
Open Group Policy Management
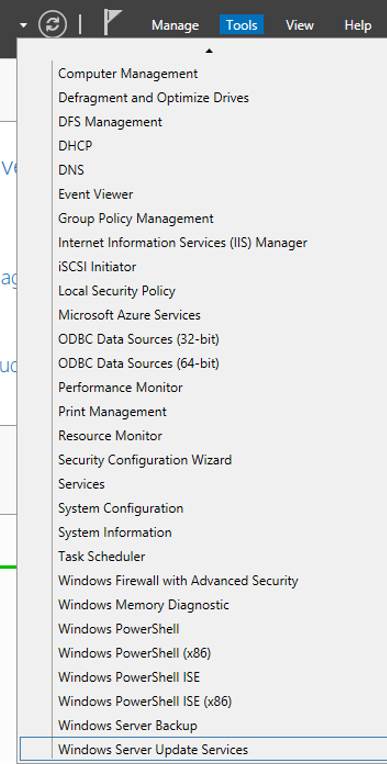coord(135,218)
